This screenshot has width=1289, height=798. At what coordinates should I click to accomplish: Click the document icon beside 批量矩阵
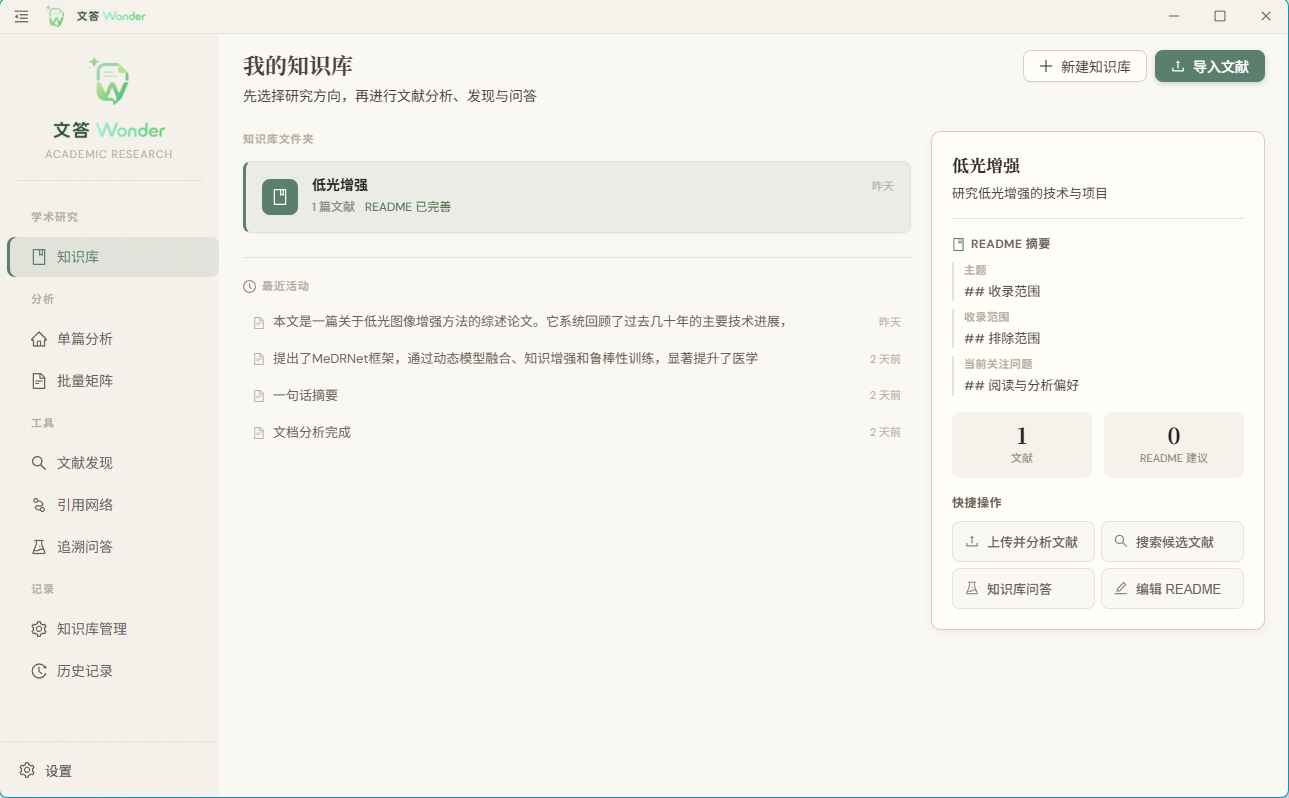click(39, 381)
